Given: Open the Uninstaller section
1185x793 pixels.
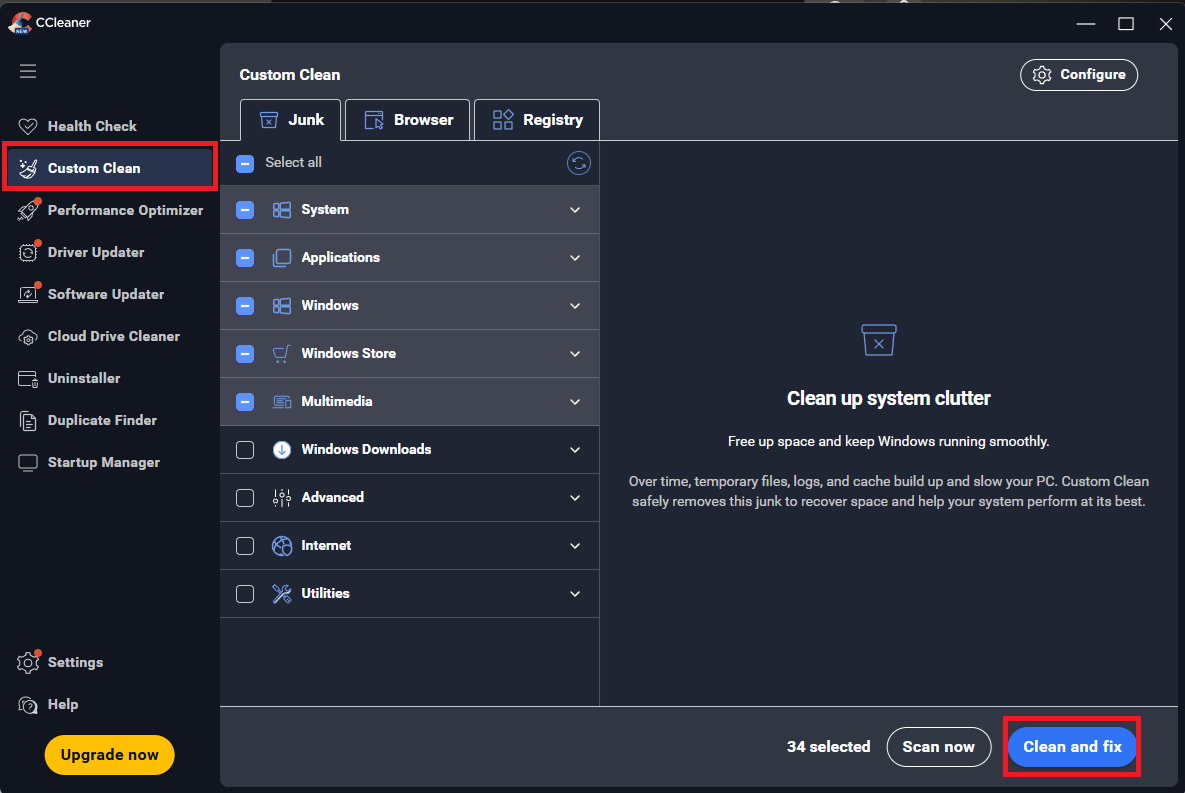Looking at the screenshot, I should tap(110, 378).
